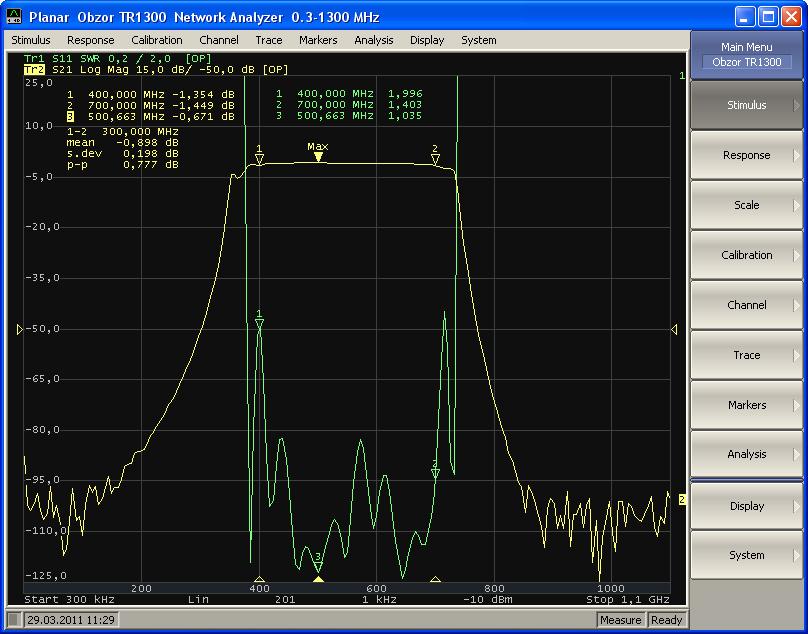Click the Calibration softkey in side panel
808x634 pixels.
747,255
